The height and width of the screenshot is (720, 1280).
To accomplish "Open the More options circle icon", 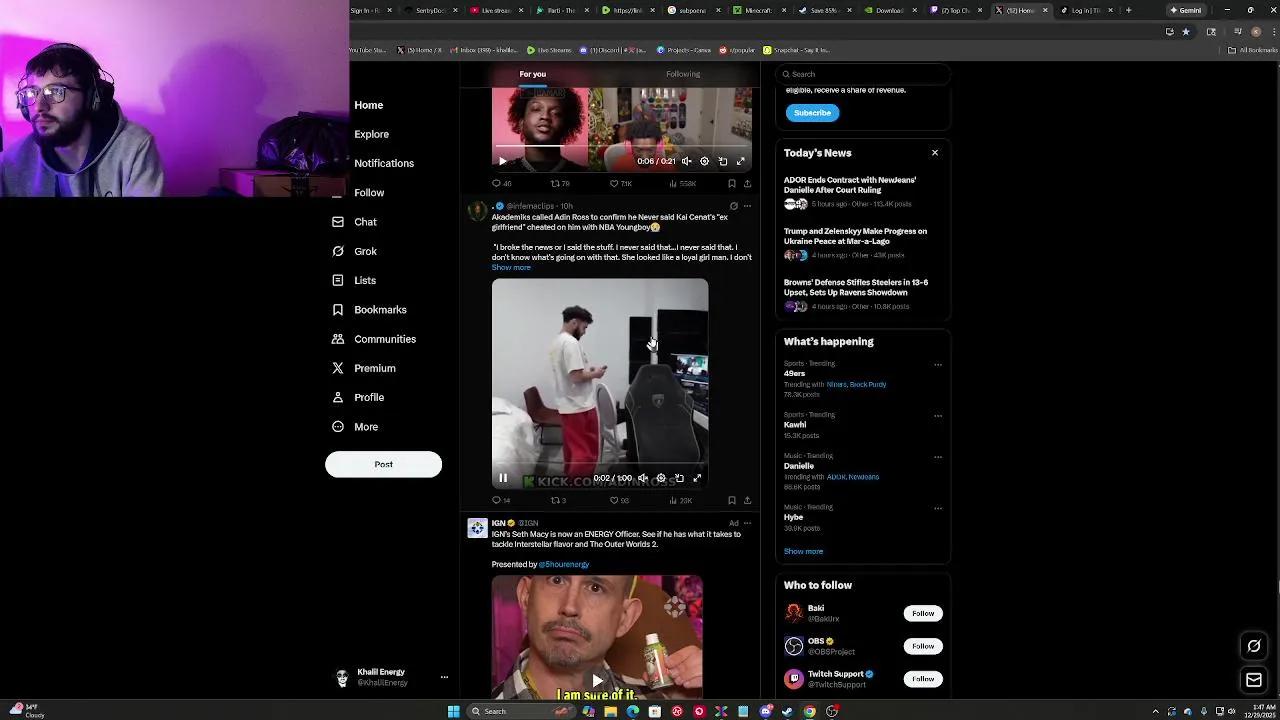I will [x=338, y=427].
